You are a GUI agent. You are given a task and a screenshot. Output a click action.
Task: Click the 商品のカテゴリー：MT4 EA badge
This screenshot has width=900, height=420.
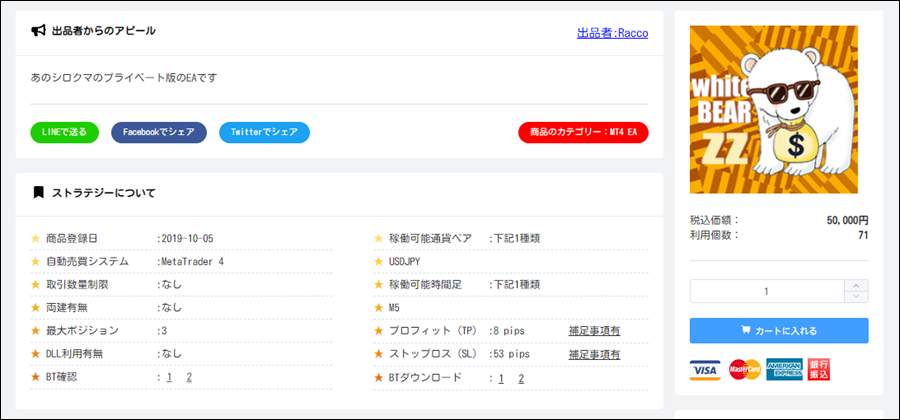tap(583, 132)
